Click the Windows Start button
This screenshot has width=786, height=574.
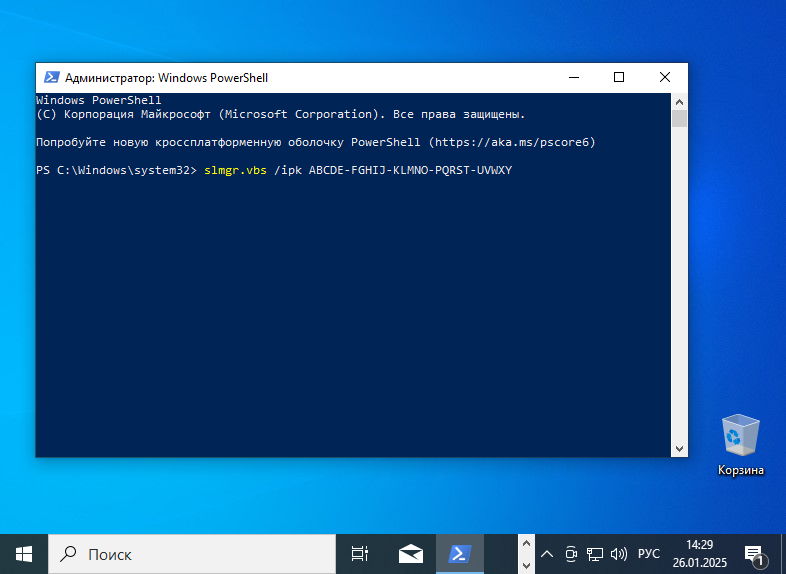coord(24,553)
